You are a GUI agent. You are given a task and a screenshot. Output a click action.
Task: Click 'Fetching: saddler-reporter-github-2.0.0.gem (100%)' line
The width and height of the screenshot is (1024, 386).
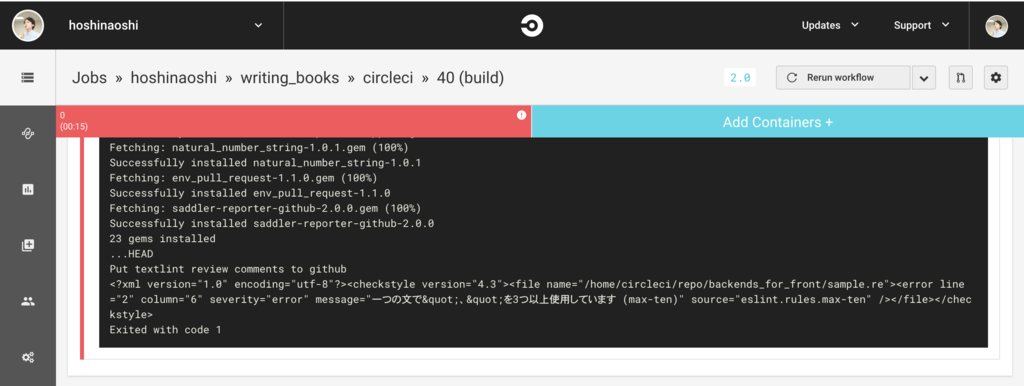click(265, 208)
